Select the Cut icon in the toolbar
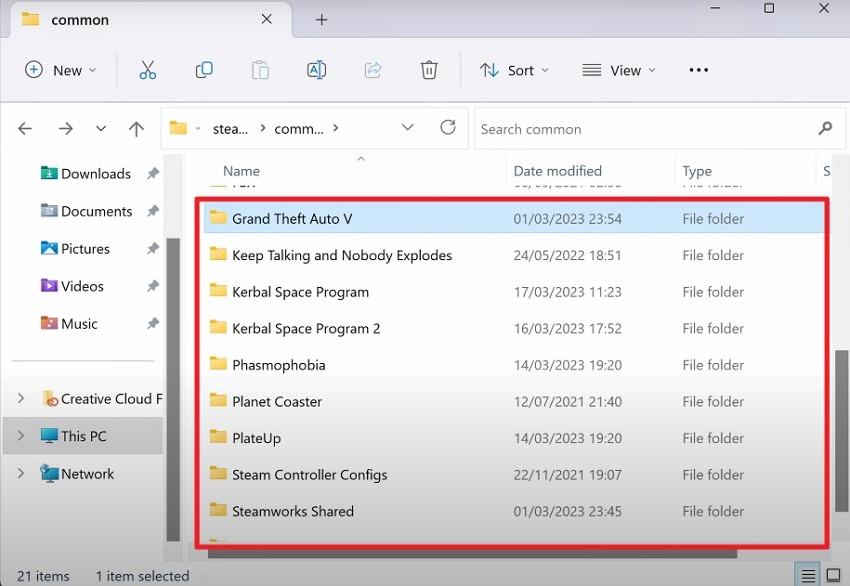This screenshot has height=586, width=850. click(x=148, y=70)
